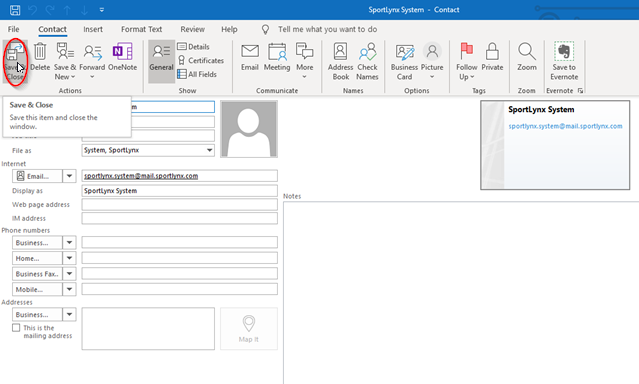Send contact to OneNote
639x384 pixels.
122,57
